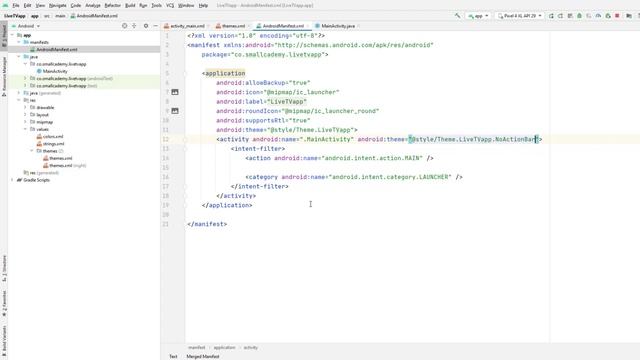Collapse the app module in project tree
640x360 pixels.
[x=12, y=35]
